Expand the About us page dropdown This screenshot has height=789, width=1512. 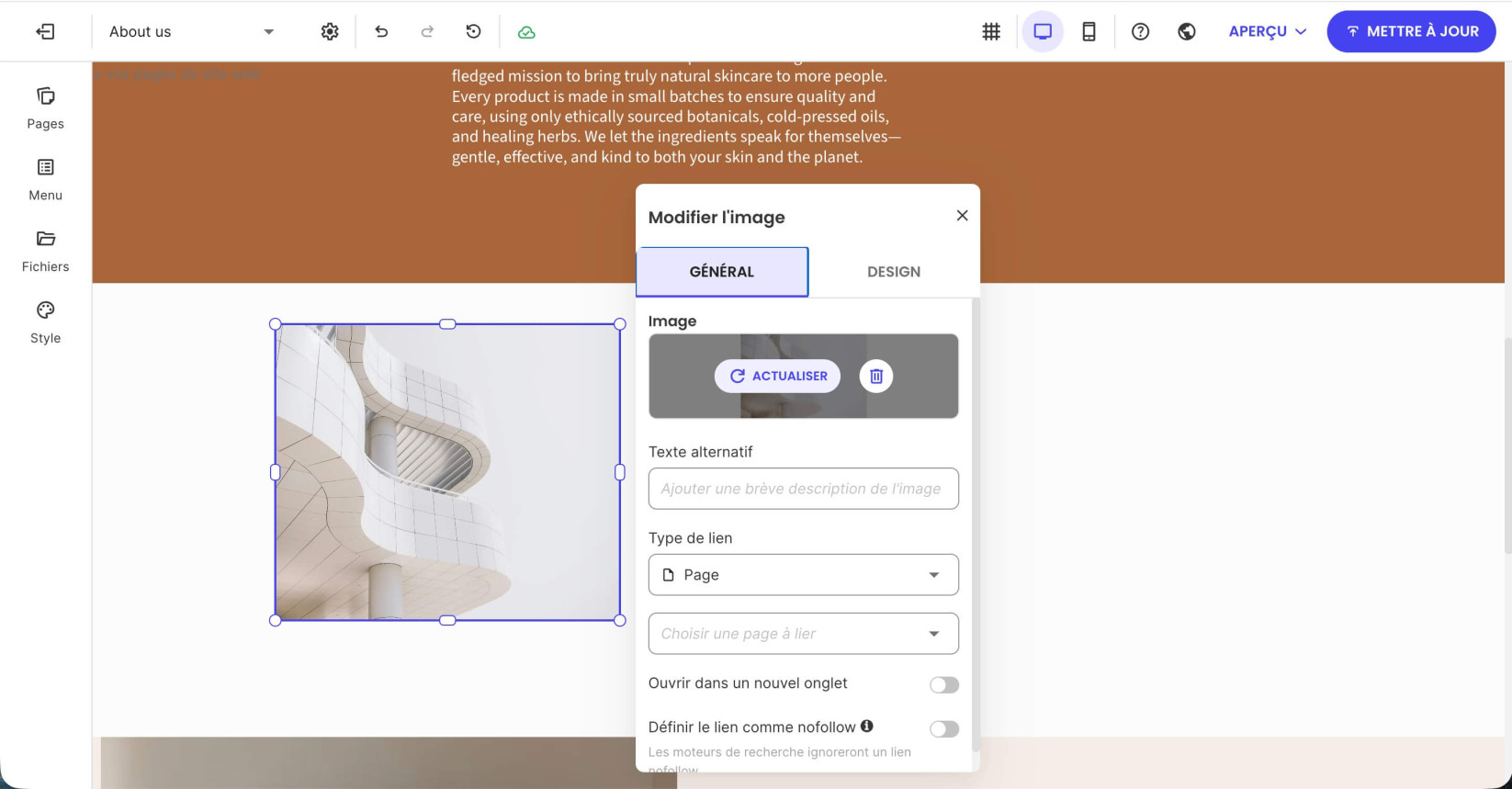(x=191, y=31)
